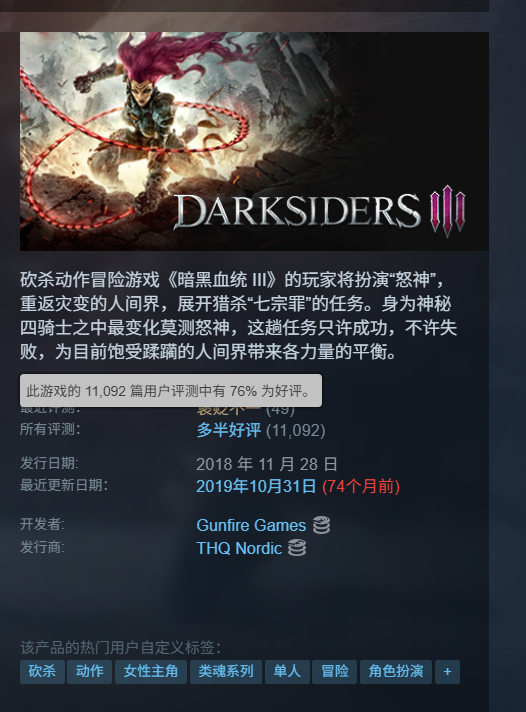
Task: Select the 类魂系列 tag
Action: [226, 672]
